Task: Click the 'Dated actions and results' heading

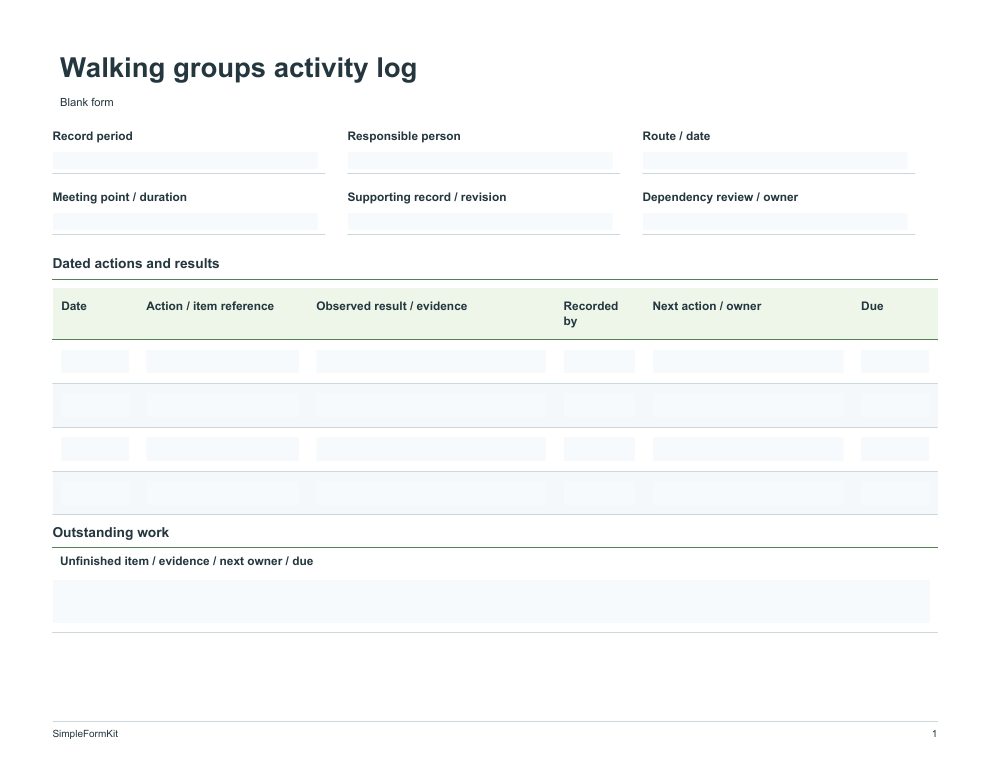Action: click(136, 263)
